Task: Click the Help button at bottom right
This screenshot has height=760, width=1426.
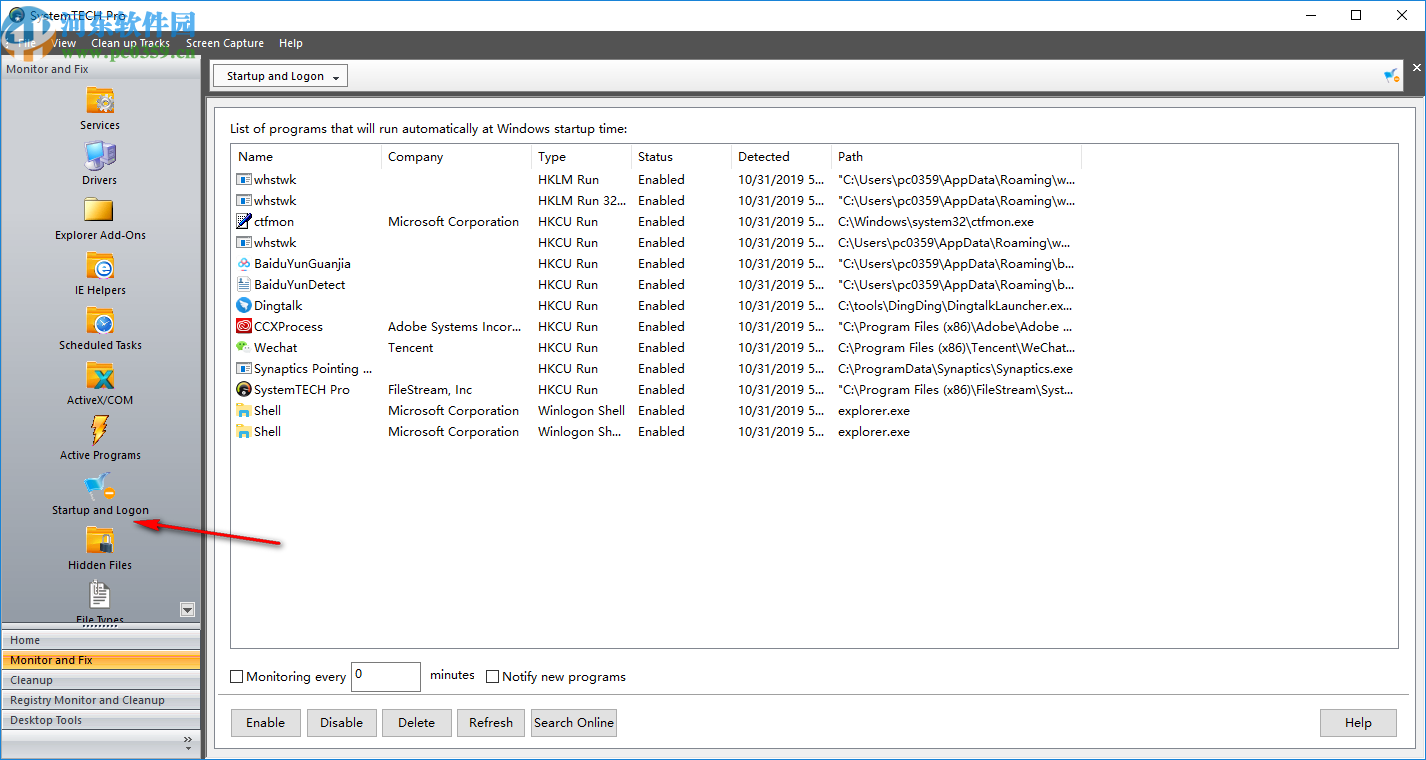Action: [x=1358, y=723]
